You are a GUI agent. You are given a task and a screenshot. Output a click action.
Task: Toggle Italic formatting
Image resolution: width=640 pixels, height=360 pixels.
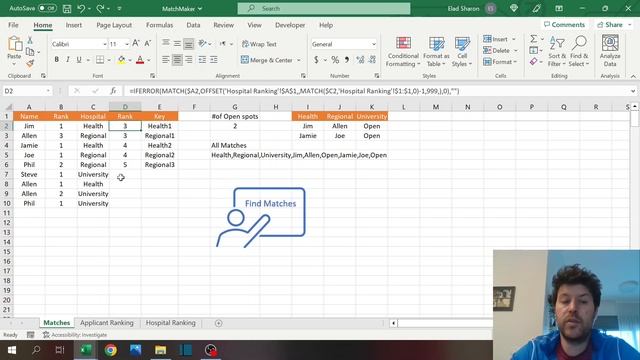[x=68, y=60]
